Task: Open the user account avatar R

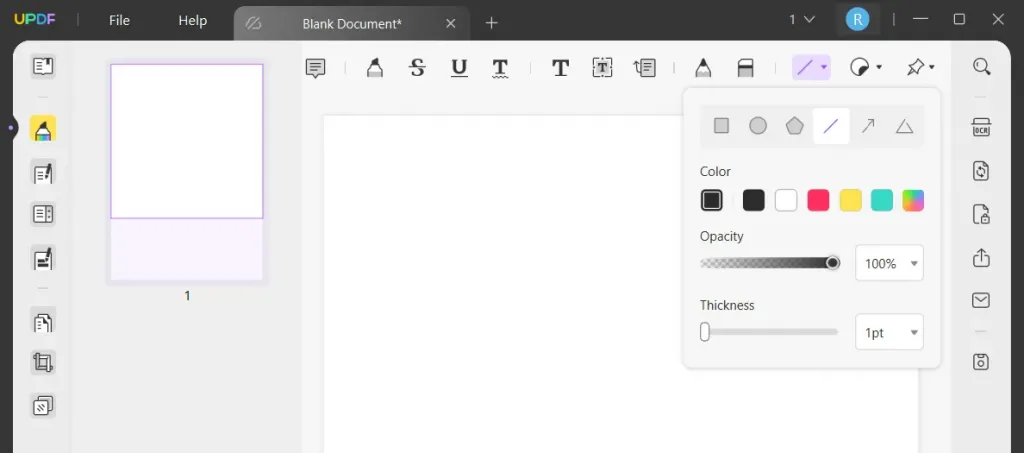Action: click(857, 20)
